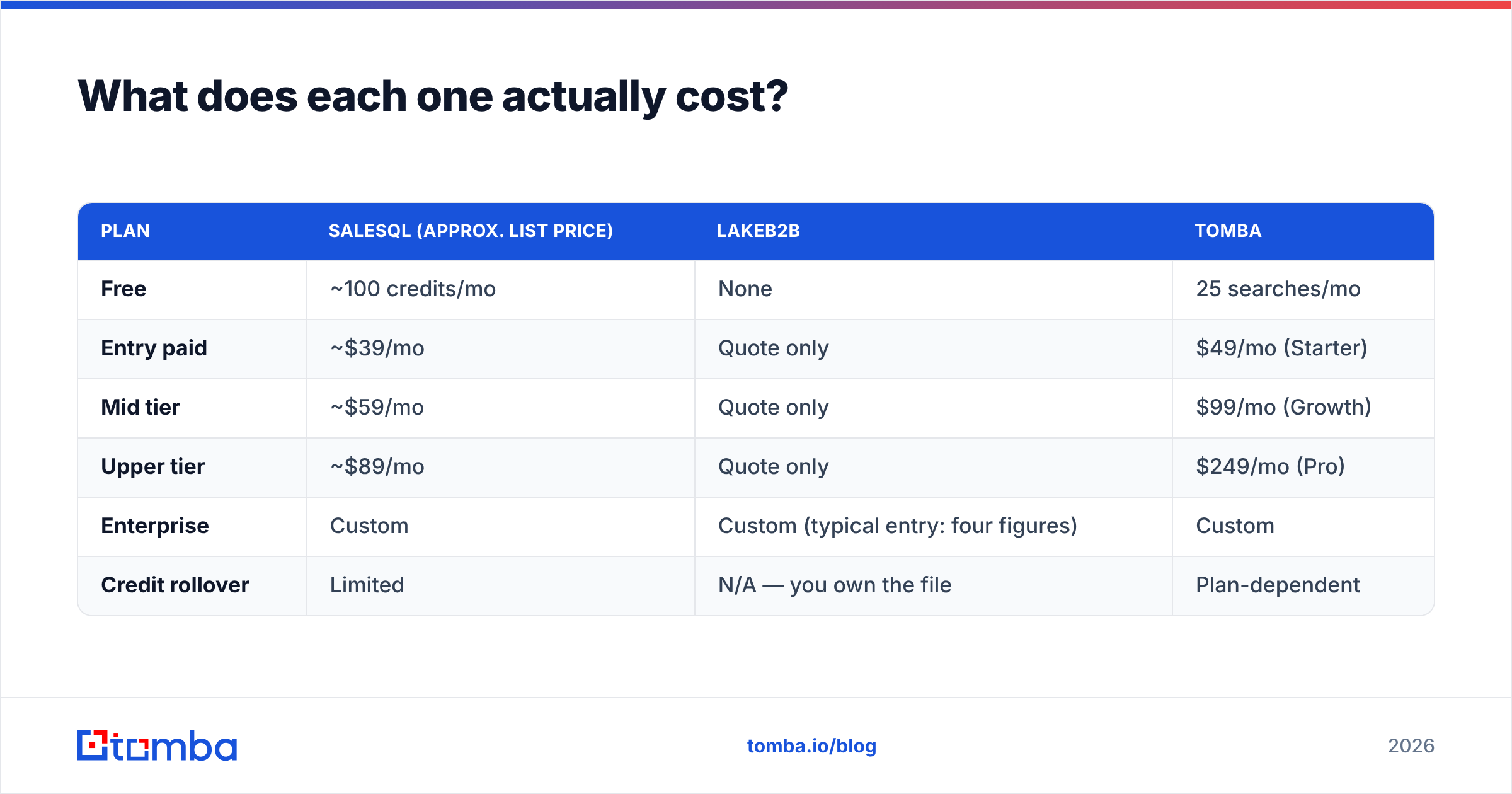Click "Custom" in SalesQL Enterprise cell
1512x794 pixels.
point(369,526)
